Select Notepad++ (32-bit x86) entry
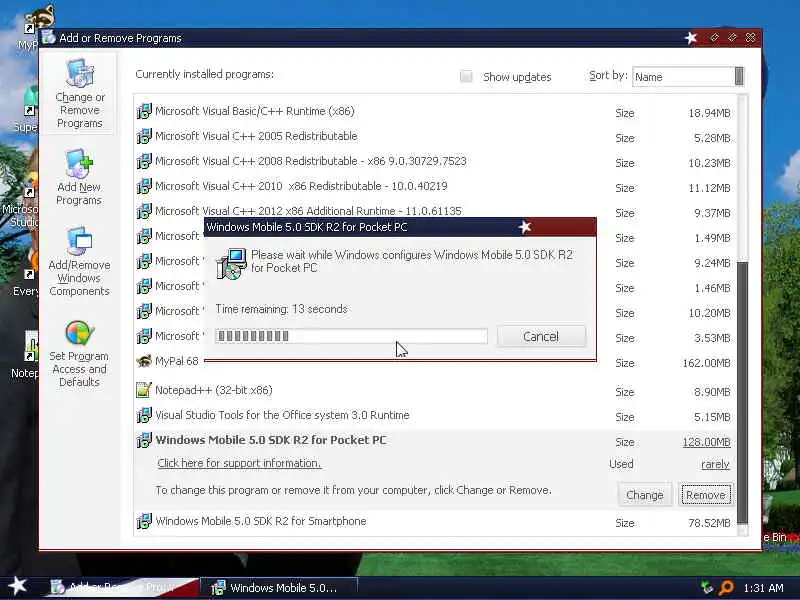 (x=435, y=391)
